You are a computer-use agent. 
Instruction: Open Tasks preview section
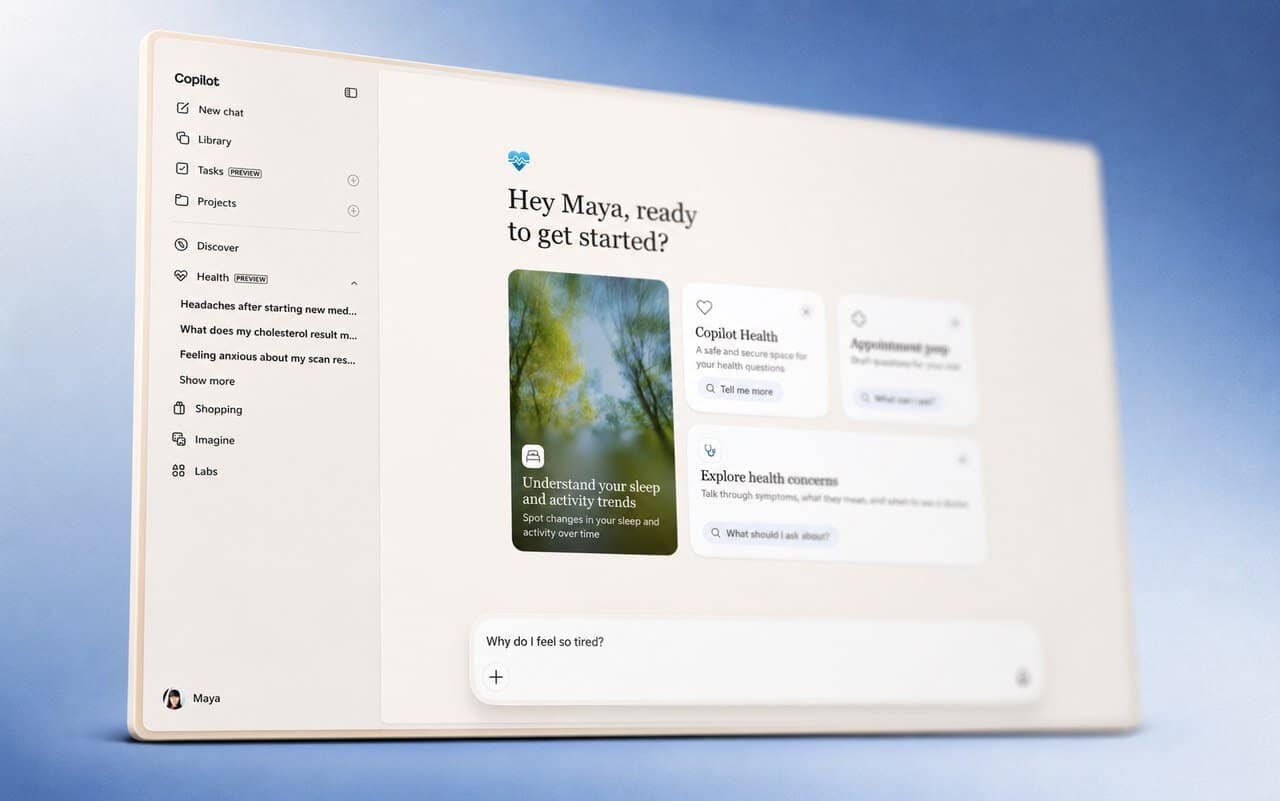tap(219, 171)
